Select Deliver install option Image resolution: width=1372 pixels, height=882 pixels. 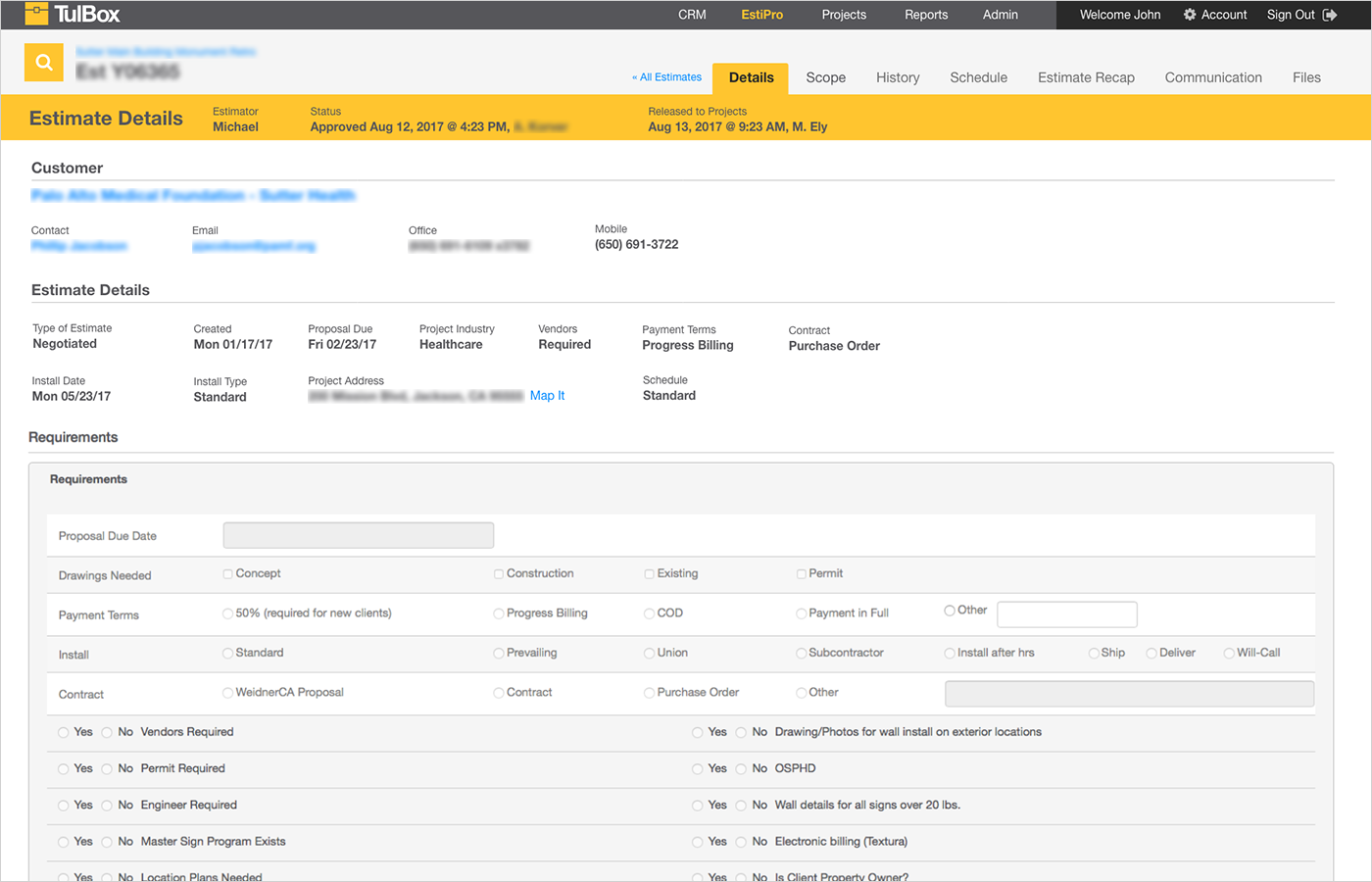[x=1151, y=653]
